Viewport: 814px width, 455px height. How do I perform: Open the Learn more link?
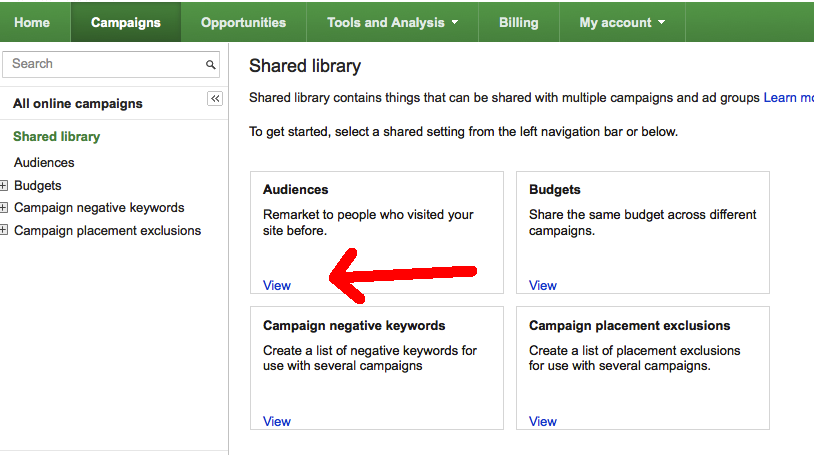point(788,98)
